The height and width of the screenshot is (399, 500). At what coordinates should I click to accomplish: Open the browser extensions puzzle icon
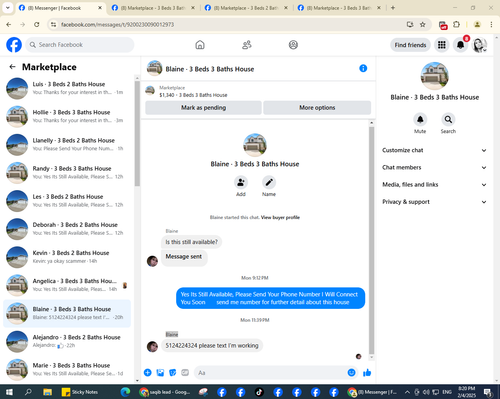coord(456,24)
